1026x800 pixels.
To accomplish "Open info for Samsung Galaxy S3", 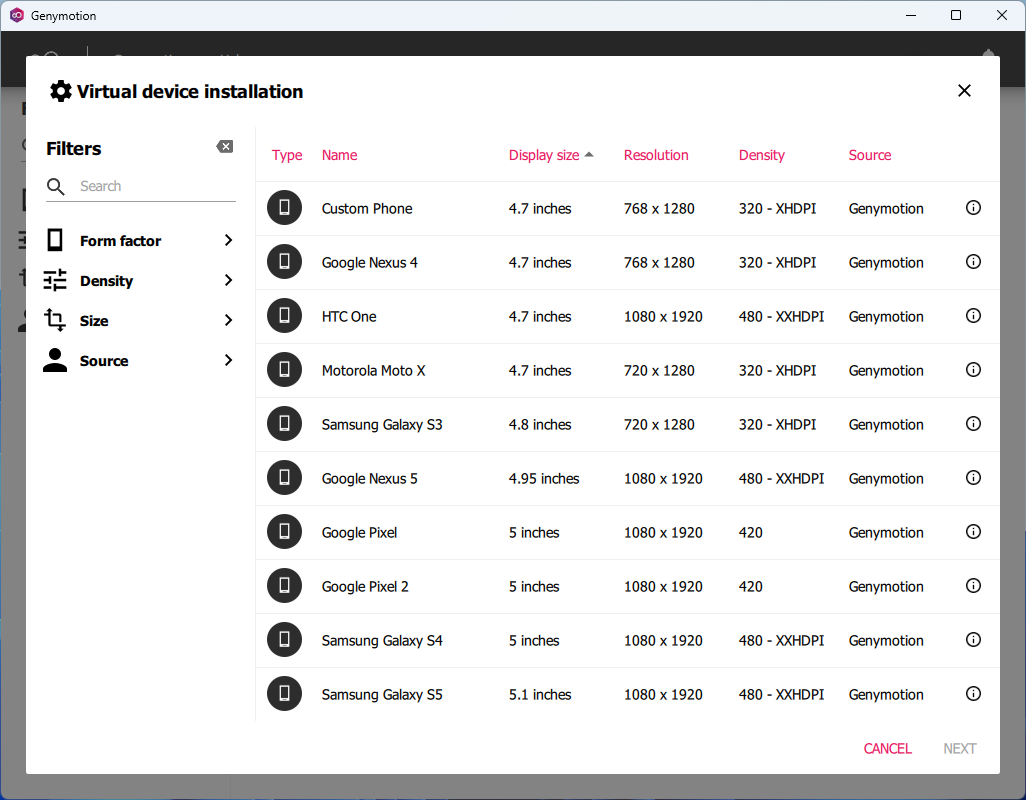I will click(973, 424).
